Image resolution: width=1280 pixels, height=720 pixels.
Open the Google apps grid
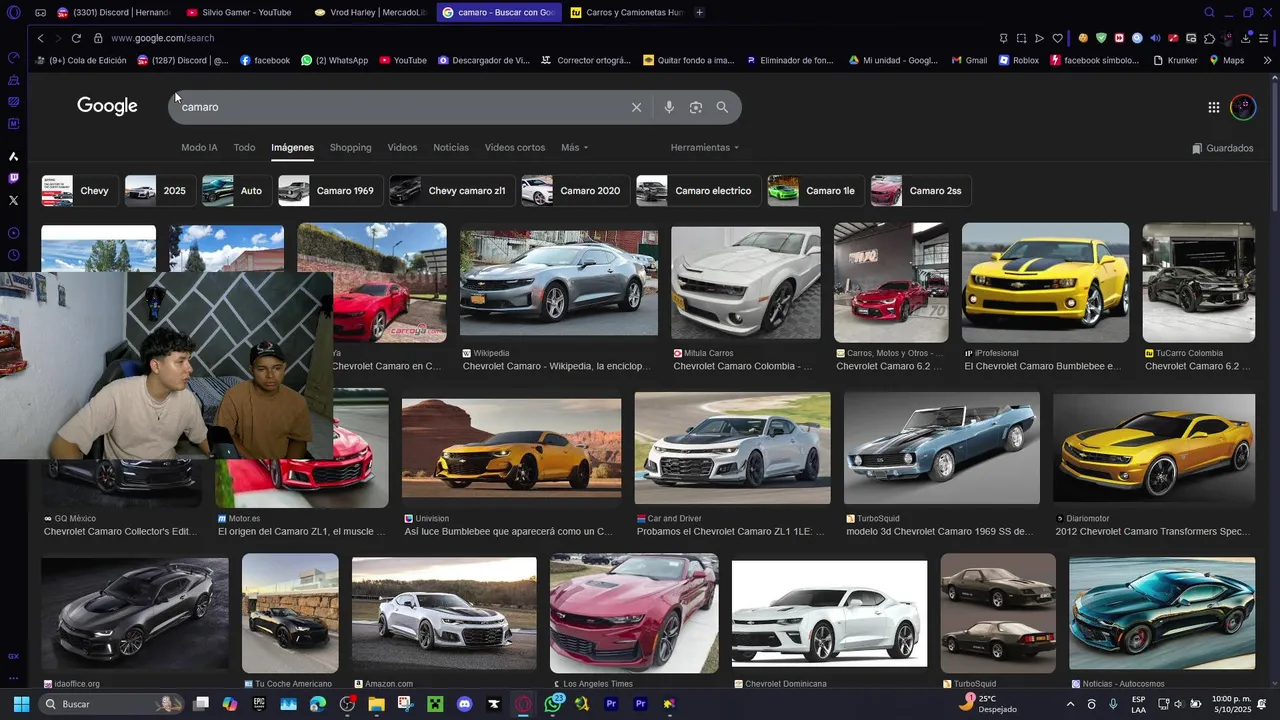pyautogui.click(x=1213, y=107)
